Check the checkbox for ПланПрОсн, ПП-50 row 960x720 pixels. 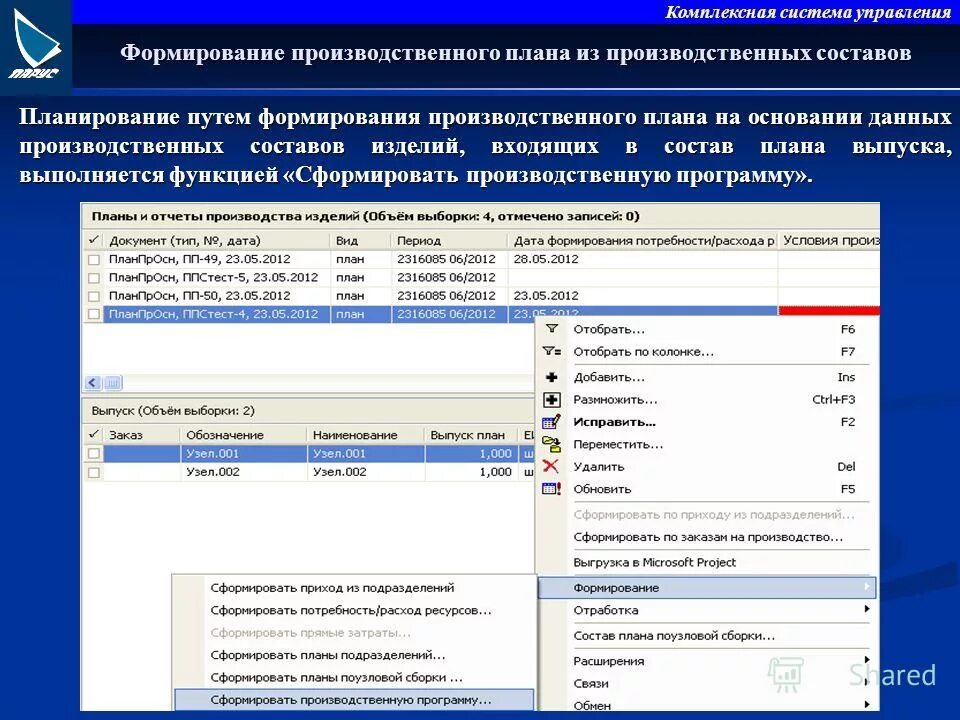click(x=93, y=295)
